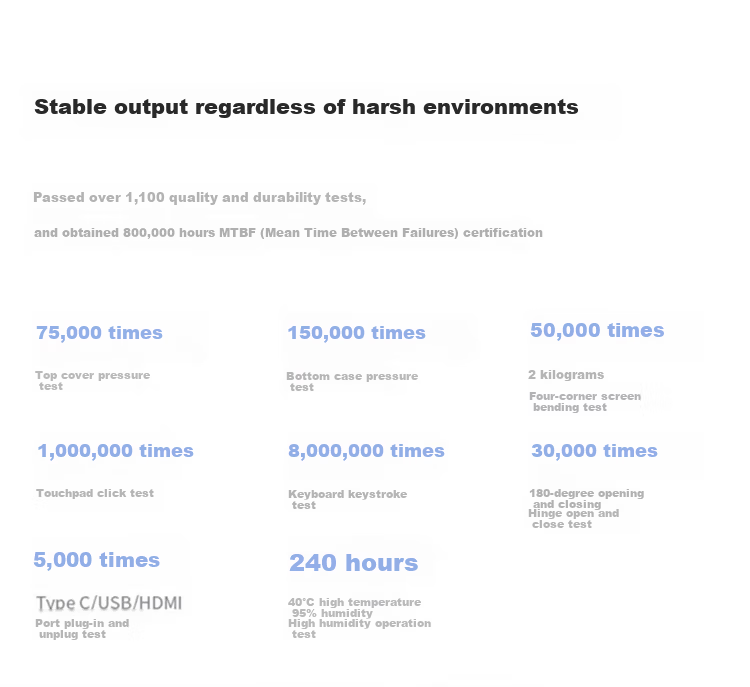The width and height of the screenshot is (750, 687).
Task: Click the '1,000,000 times' figure
Action: 116,451
